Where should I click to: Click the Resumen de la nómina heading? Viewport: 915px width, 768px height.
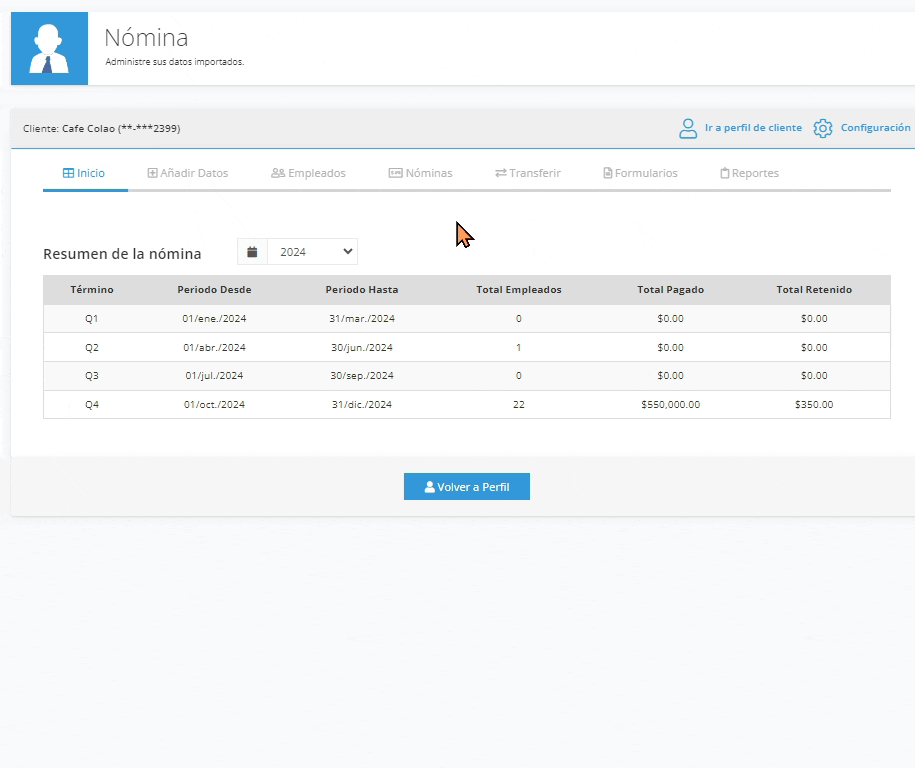[x=122, y=254]
